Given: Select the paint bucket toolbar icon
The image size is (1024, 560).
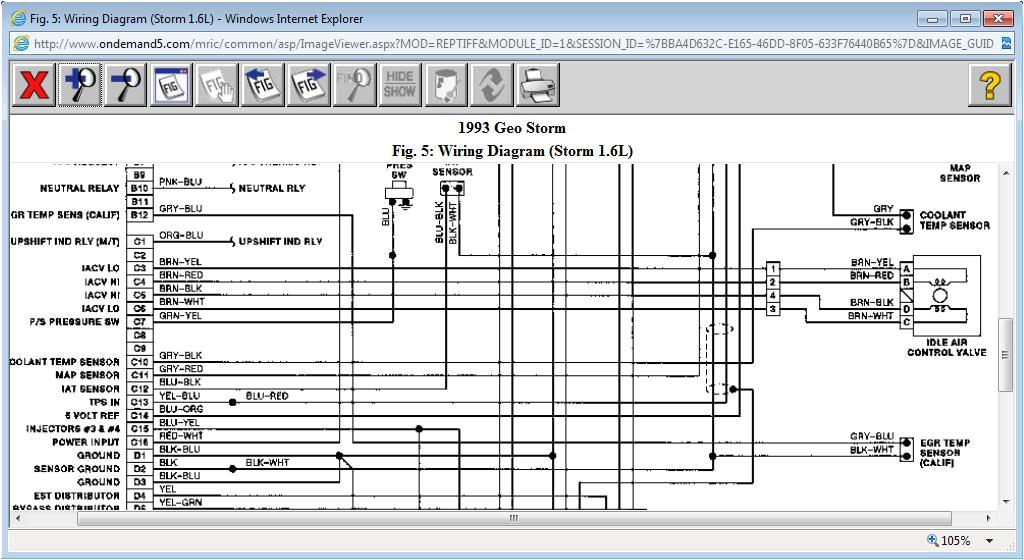Looking at the screenshot, I should click(x=446, y=85).
